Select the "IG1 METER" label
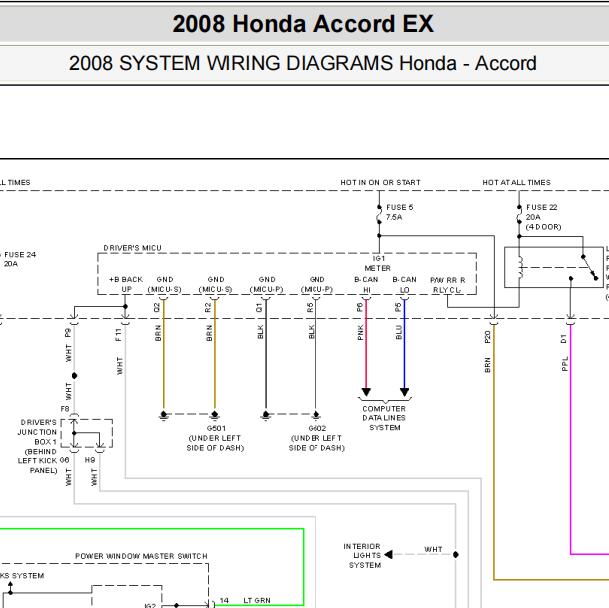The image size is (609, 608). coord(378,263)
